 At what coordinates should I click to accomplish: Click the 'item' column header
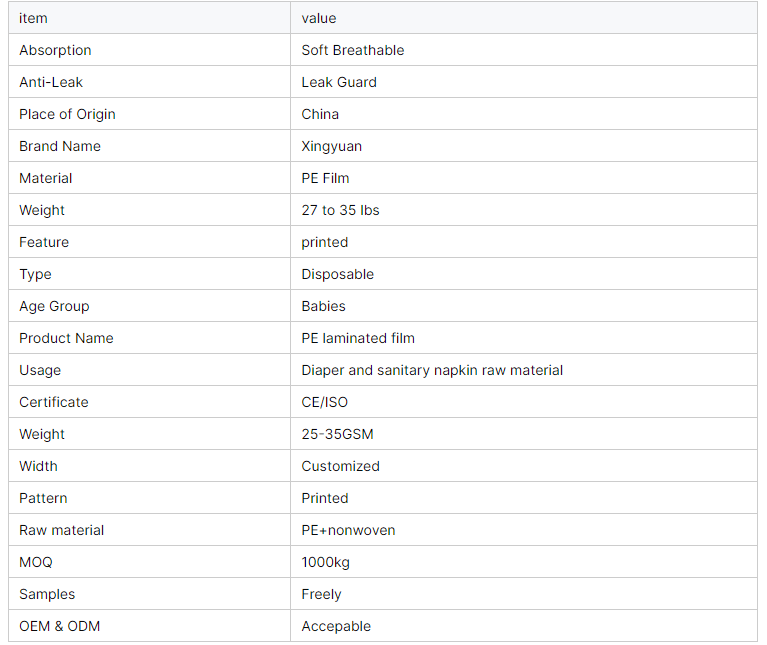click(x=33, y=18)
